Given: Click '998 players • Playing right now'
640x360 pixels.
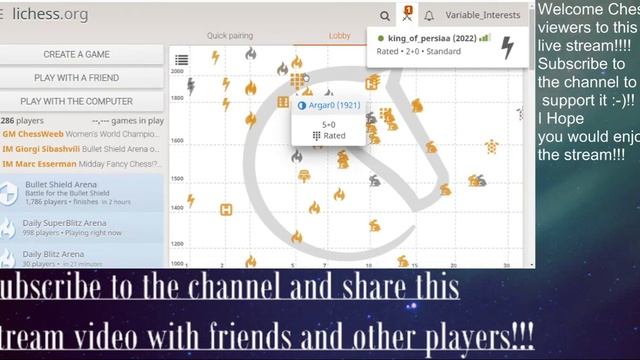Looking at the screenshot, I should [72, 233].
